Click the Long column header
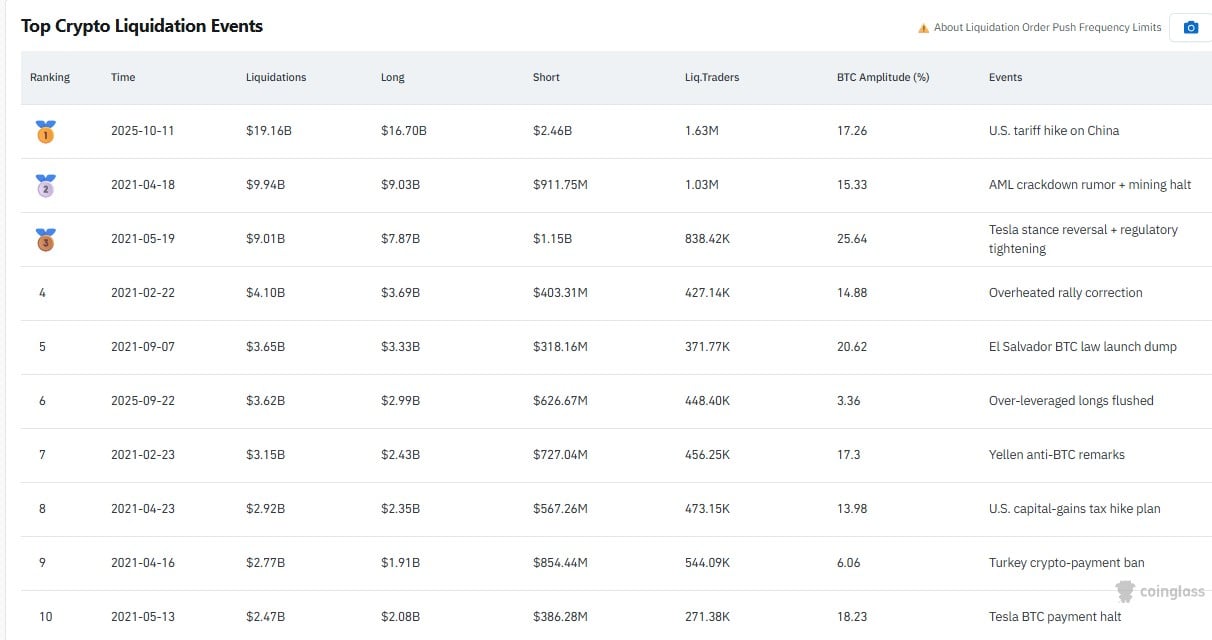The width and height of the screenshot is (1212, 640). coord(393,77)
